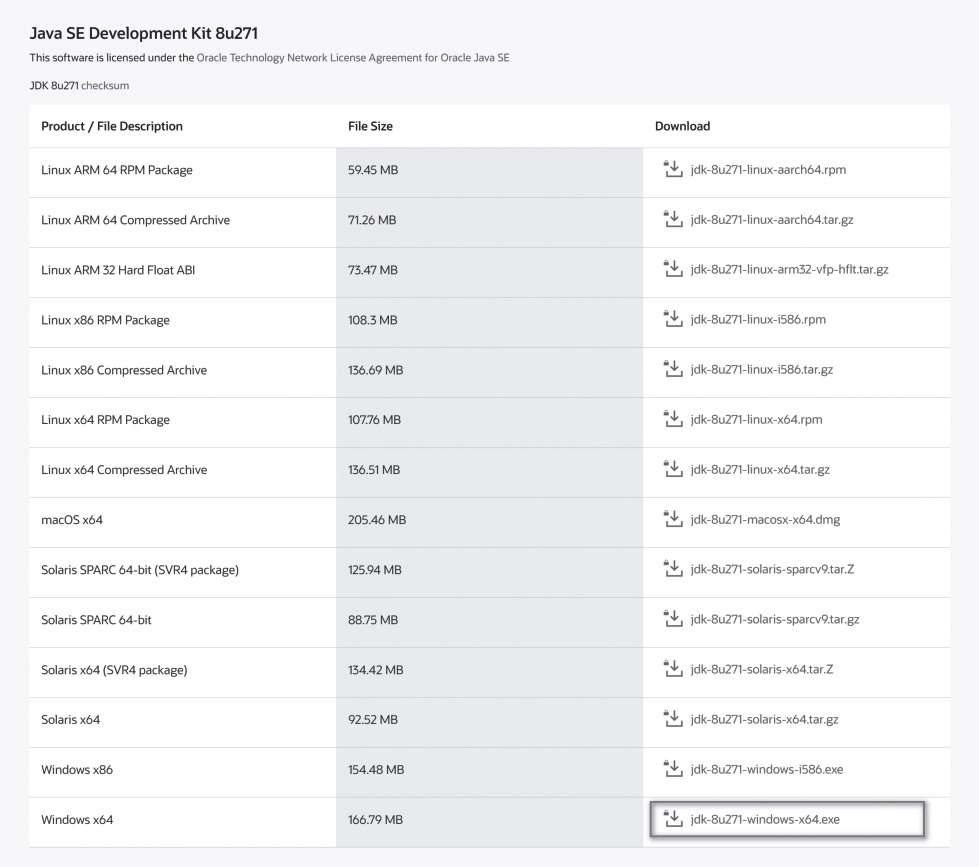Download jdk-8u271-linux-i586.tar.gz file link
Viewport: 979px width, 867px height.
tap(761, 370)
